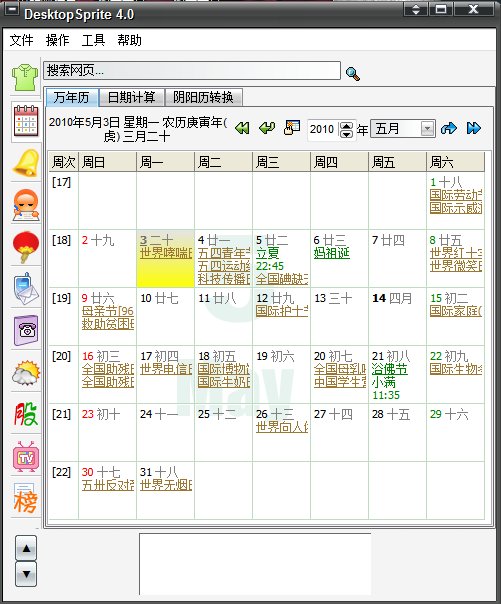
Task: Select the date cell 2 十九
Action: pos(107,259)
